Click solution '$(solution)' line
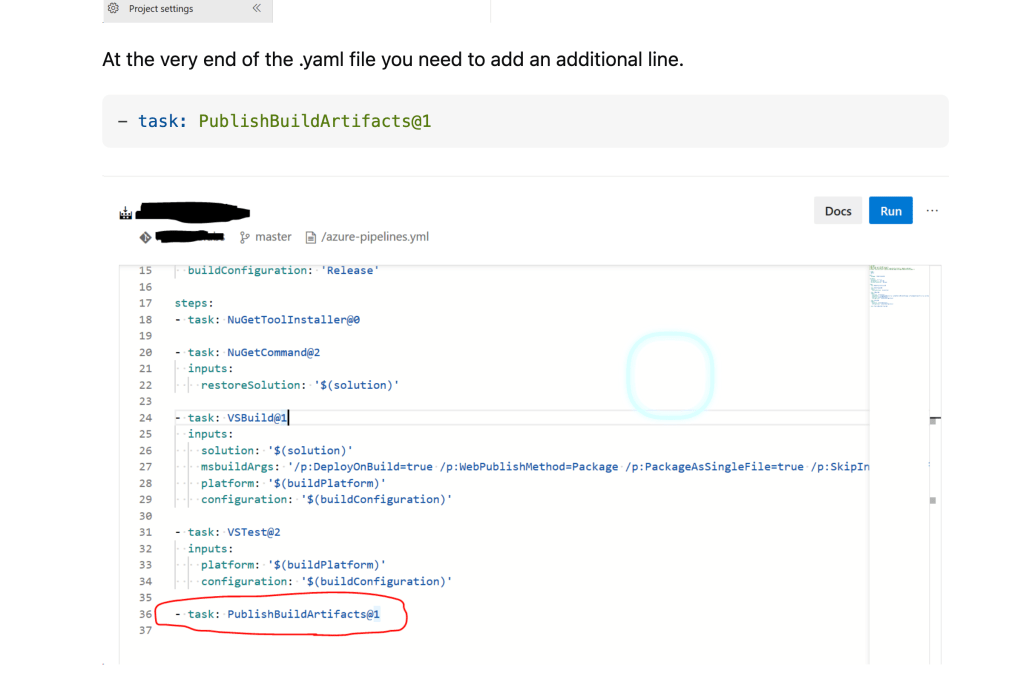 (277, 450)
